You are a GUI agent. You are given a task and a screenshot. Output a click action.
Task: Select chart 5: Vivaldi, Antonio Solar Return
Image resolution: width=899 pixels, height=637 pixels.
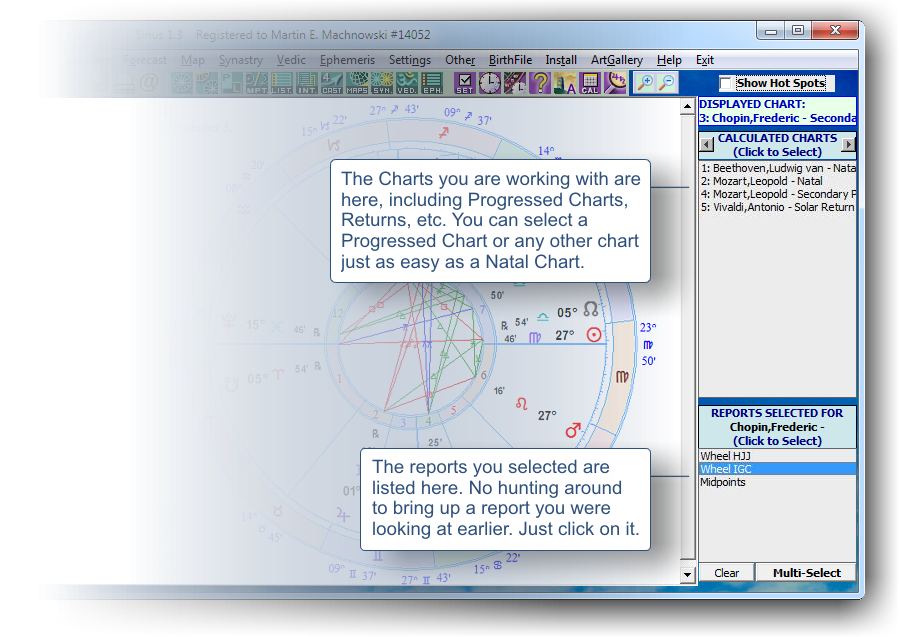(x=778, y=207)
